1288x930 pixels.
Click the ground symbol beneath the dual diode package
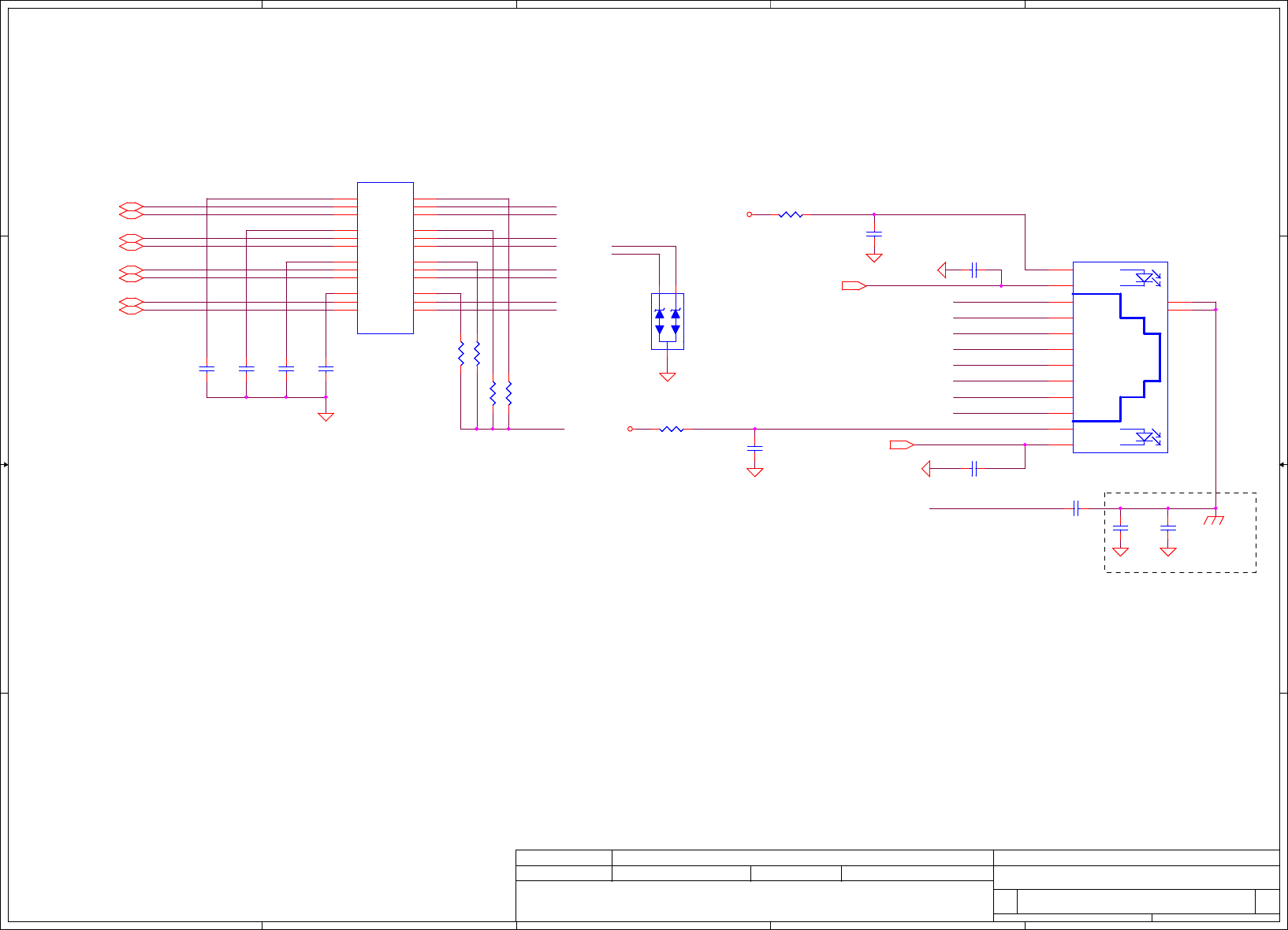point(668,378)
